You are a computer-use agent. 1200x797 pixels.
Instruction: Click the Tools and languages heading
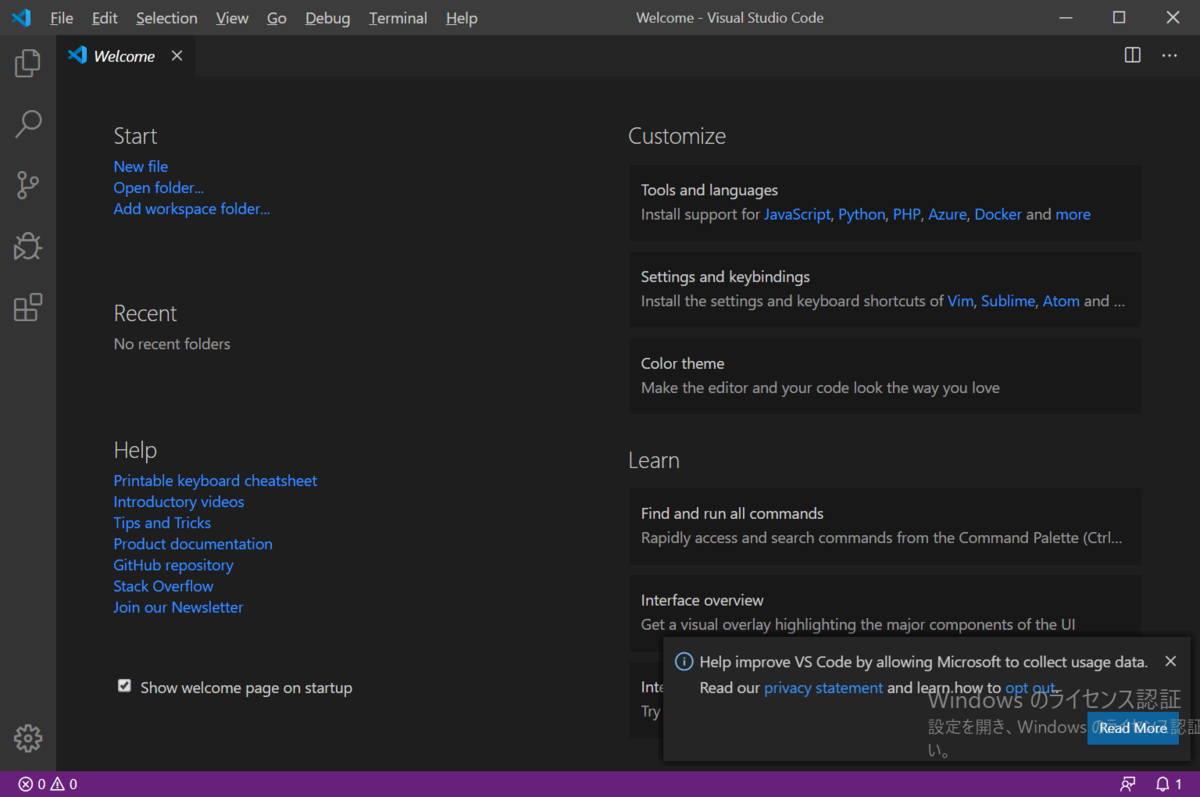point(709,190)
